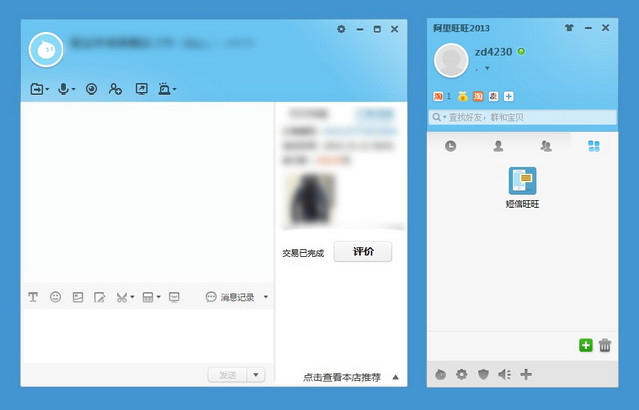The width and height of the screenshot is (639, 410).
Task: Start a video call with the webcam icon
Action: pyautogui.click(x=91, y=89)
